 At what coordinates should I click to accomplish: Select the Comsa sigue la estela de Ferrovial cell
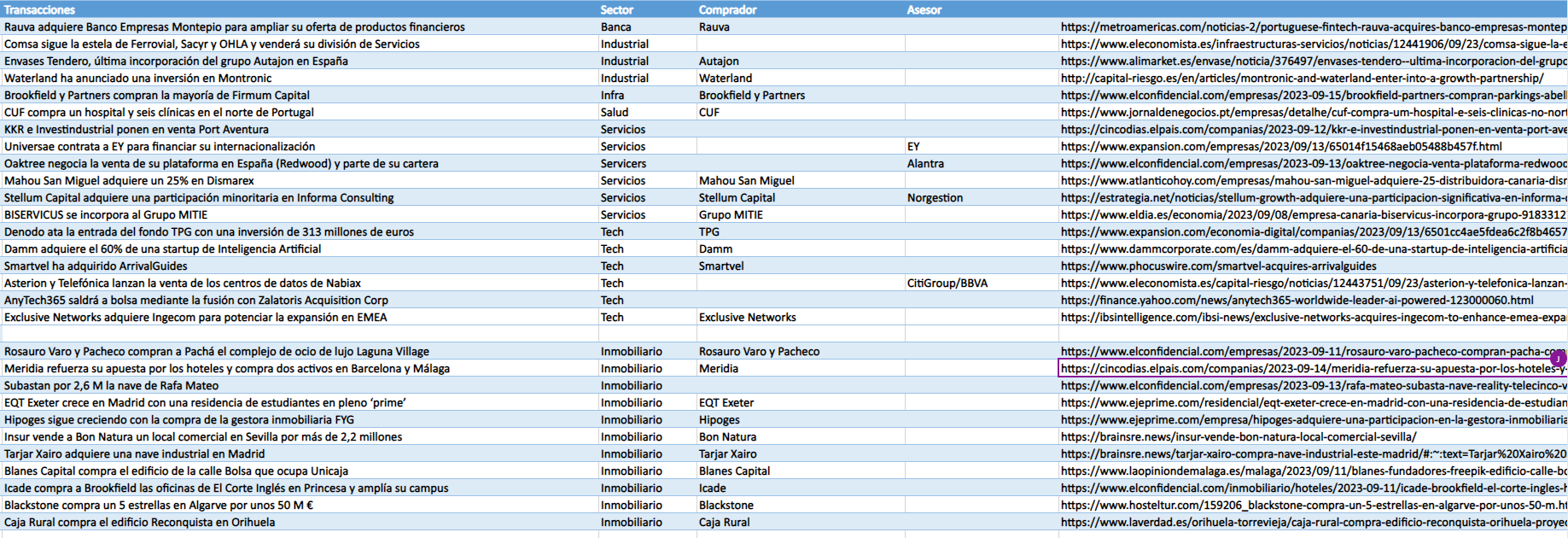(299, 44)
